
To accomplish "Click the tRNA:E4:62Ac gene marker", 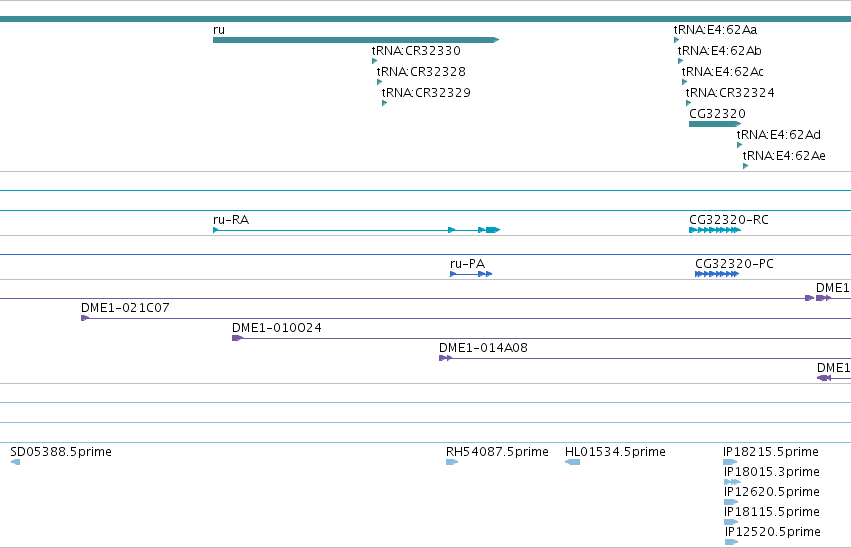I will tap(684, 82).
